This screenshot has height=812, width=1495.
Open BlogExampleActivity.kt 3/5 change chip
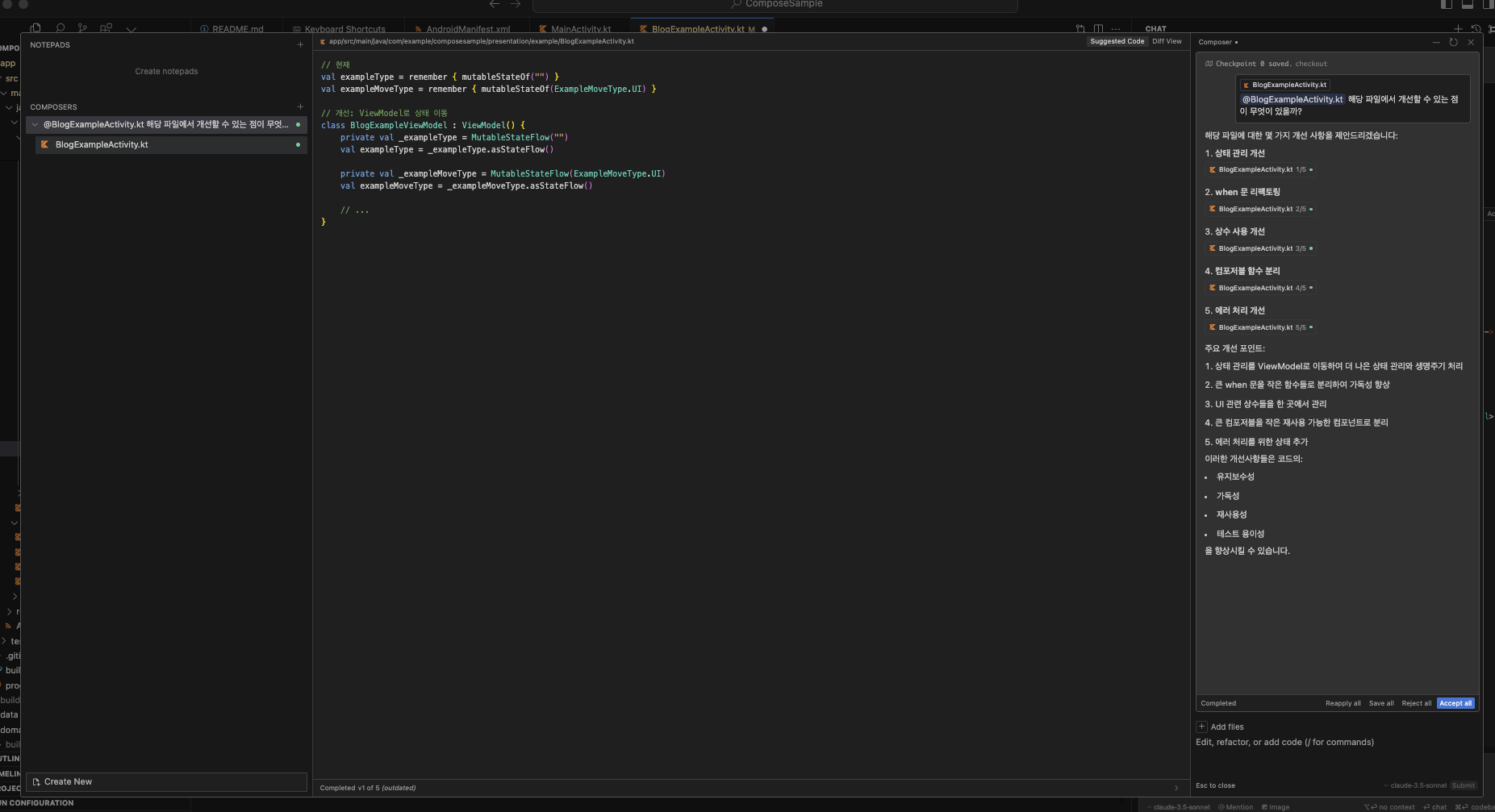tap(1260, 248)
